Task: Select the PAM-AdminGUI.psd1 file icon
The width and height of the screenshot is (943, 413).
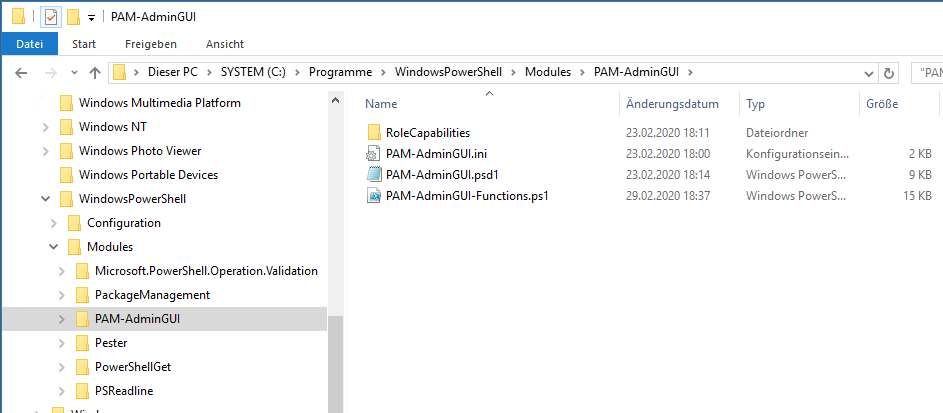Action: (374, 174)
